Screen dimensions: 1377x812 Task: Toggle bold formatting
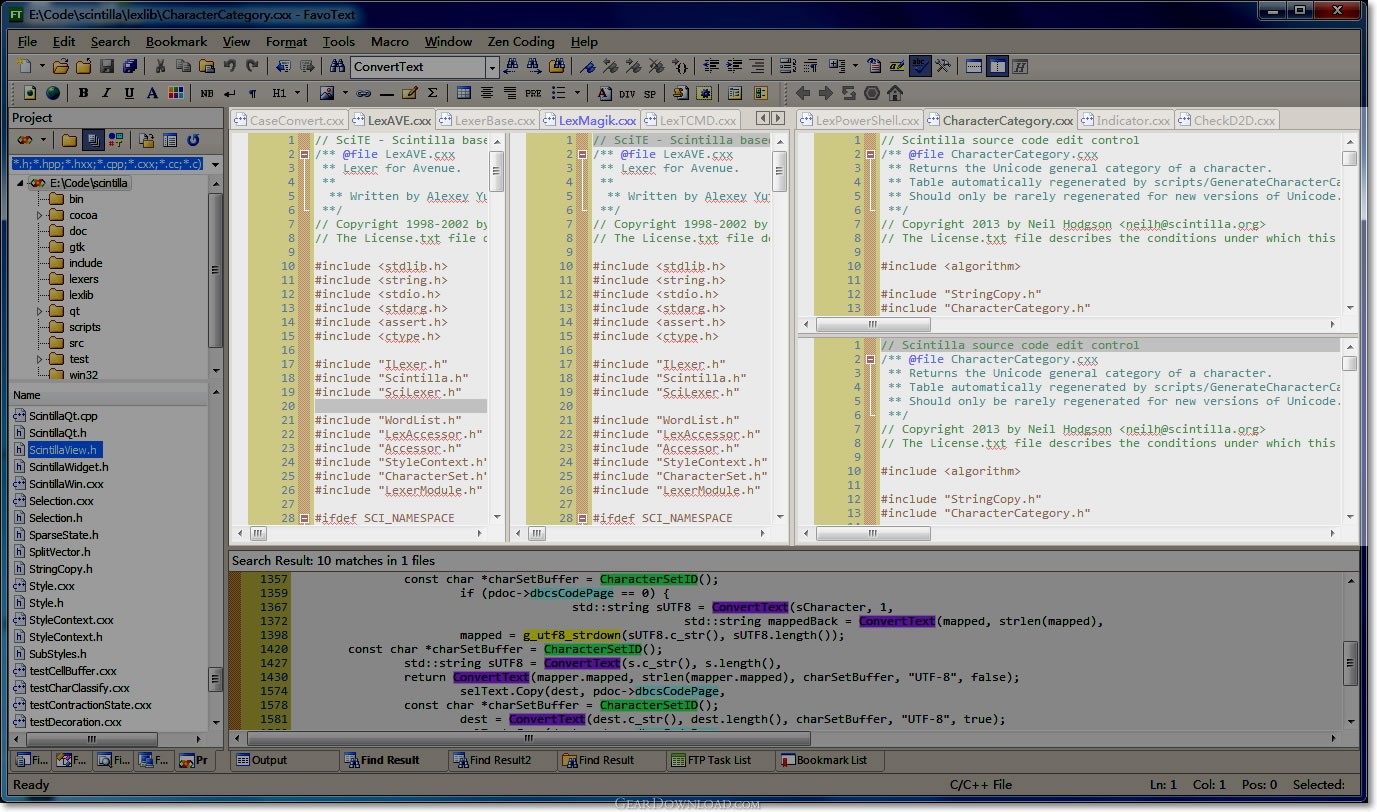click(83, 94)
